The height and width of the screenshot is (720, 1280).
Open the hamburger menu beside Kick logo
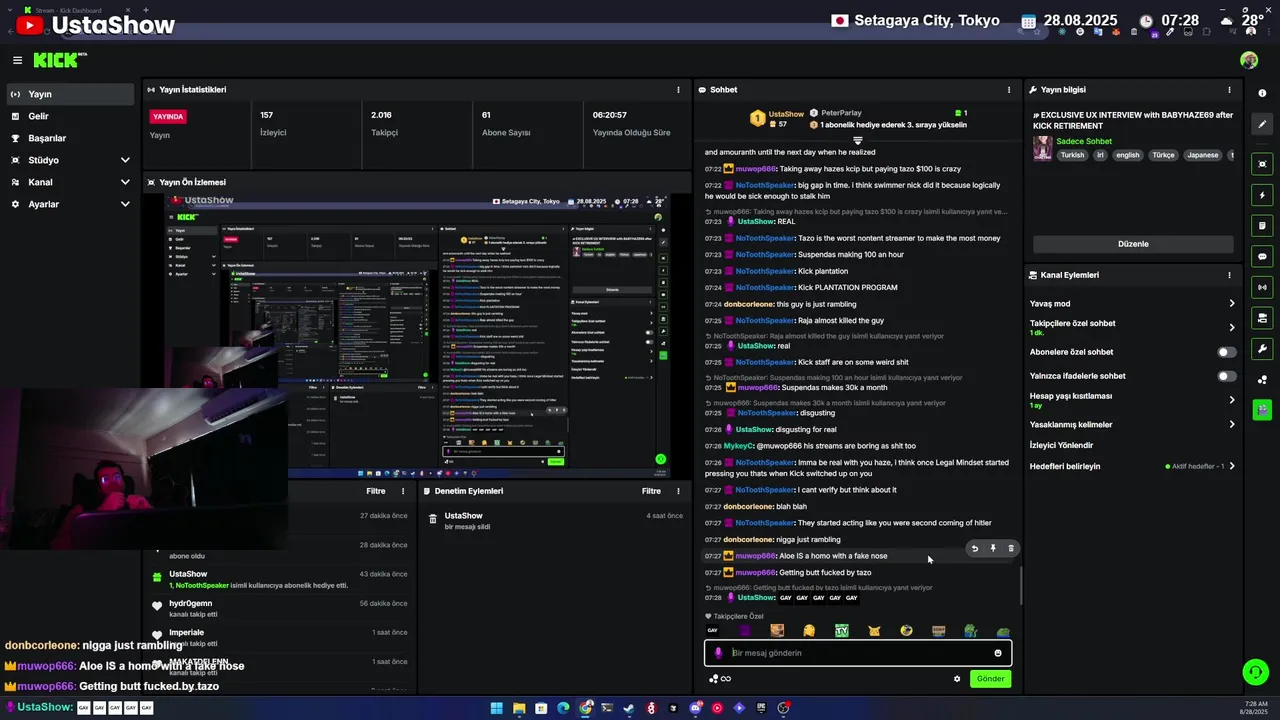tap(17, 60)
